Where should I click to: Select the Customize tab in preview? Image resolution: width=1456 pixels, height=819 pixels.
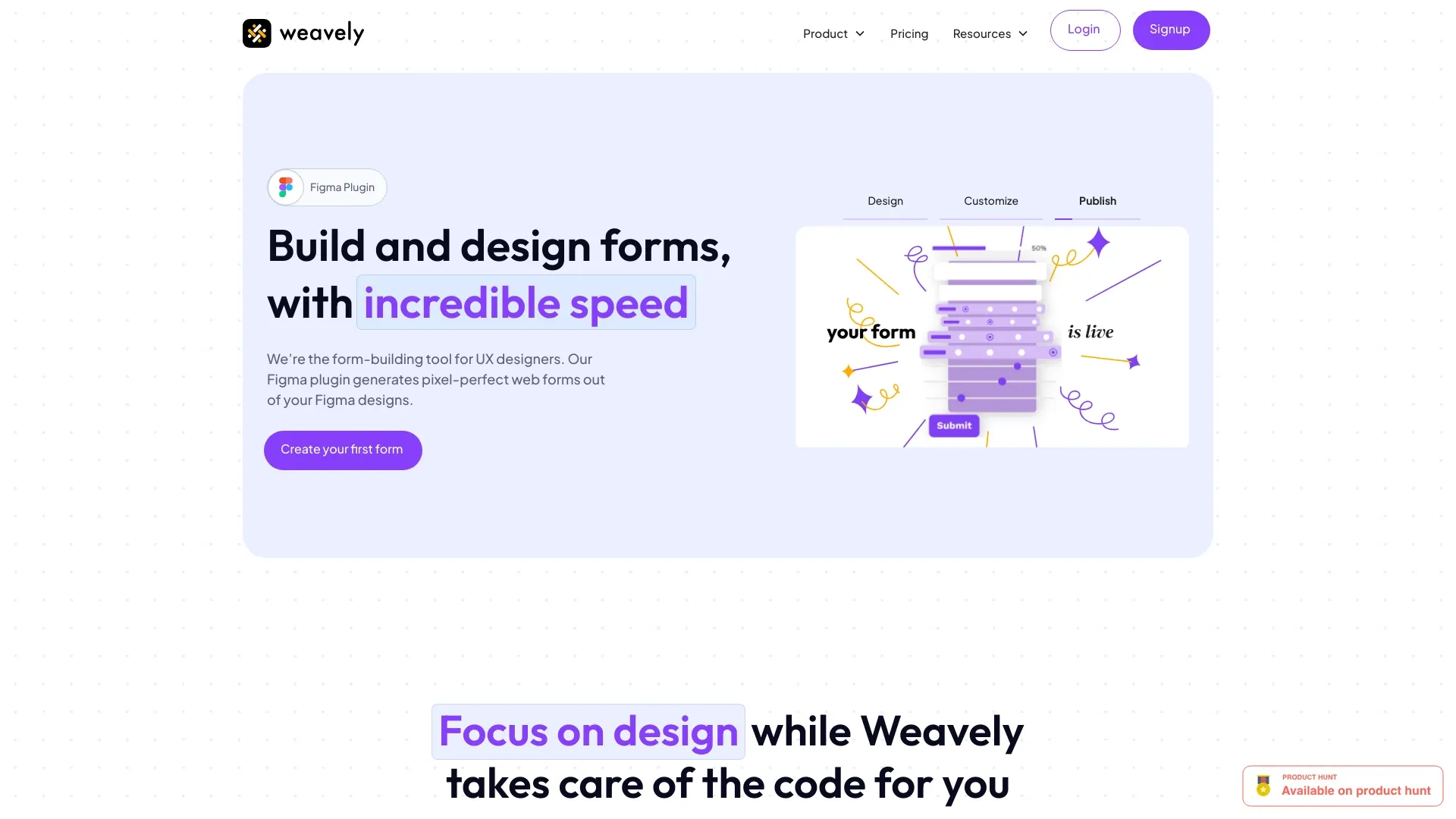tap(990, 200)
